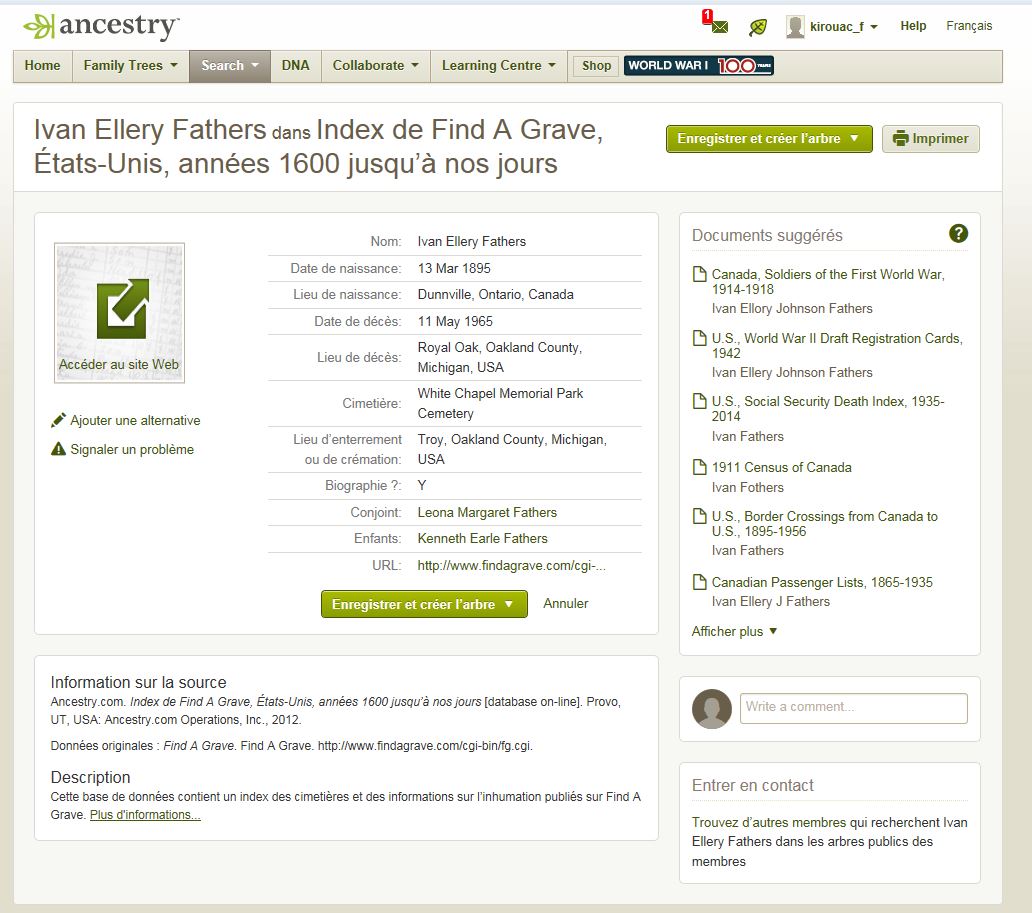The width and height of the screenshot is (1032, 913).
Task: Open the Shop link
Action: [596, 66]
